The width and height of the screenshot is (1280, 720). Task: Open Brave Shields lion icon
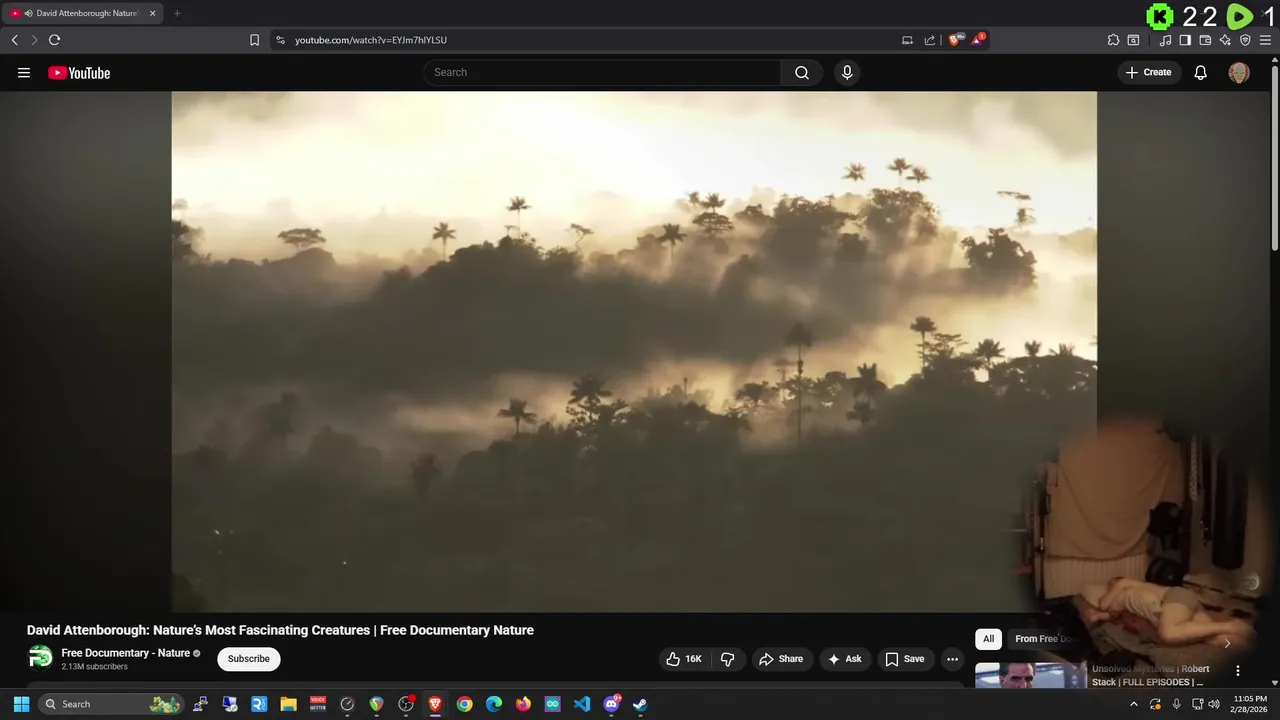(x=955, y=40)
